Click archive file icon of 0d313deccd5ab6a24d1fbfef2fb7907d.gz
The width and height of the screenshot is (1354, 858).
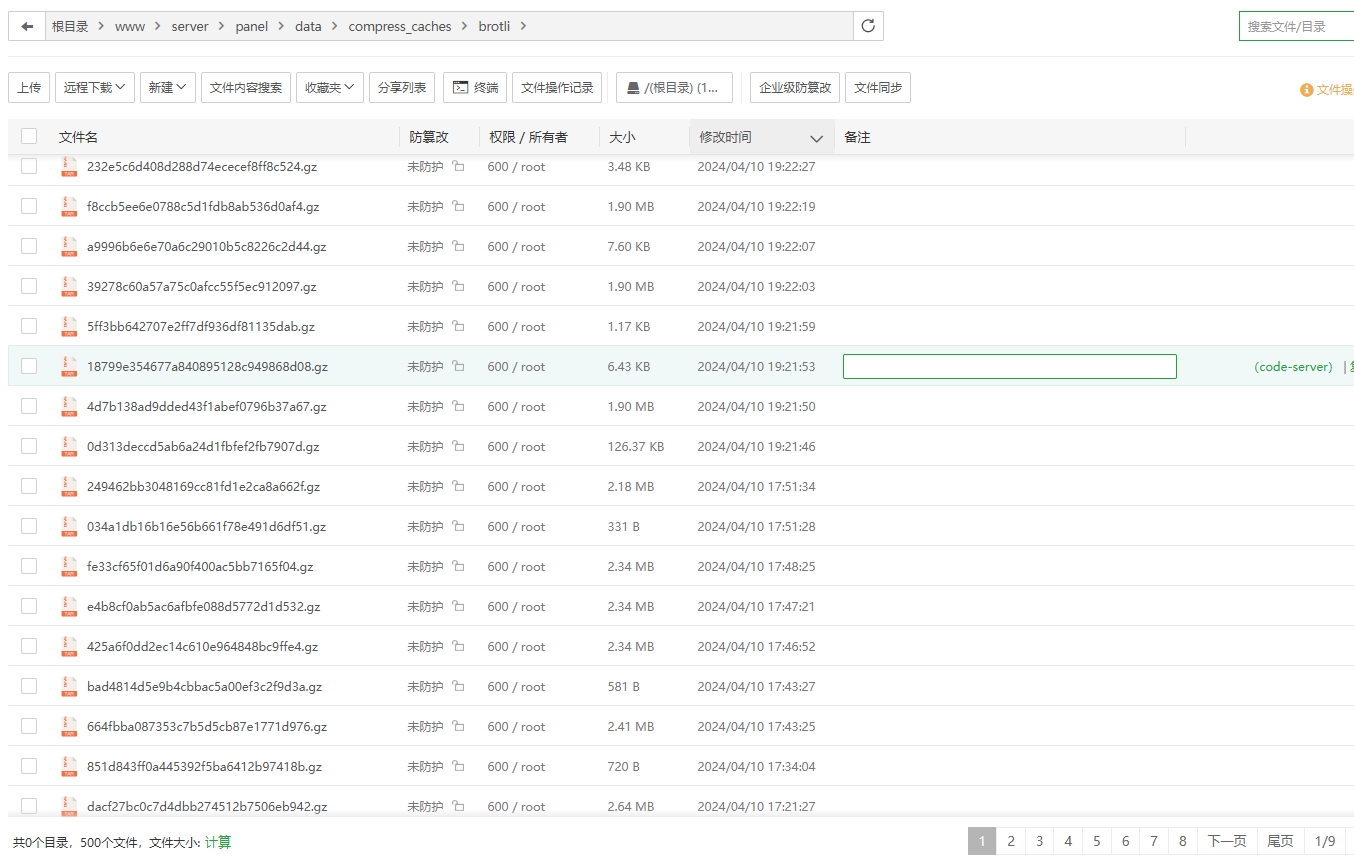click(x=69, y=446)
